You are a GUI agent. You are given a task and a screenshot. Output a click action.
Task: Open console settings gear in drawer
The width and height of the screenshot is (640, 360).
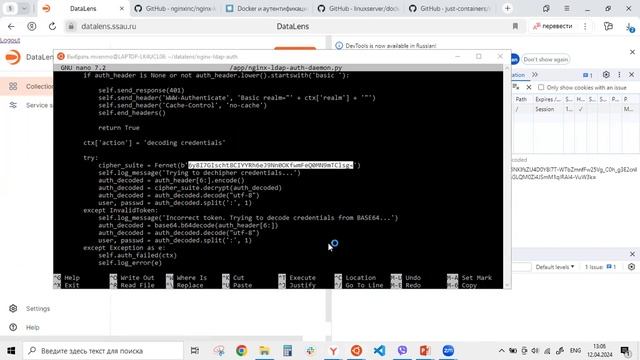pyautogui.click(x=631, y=267)
